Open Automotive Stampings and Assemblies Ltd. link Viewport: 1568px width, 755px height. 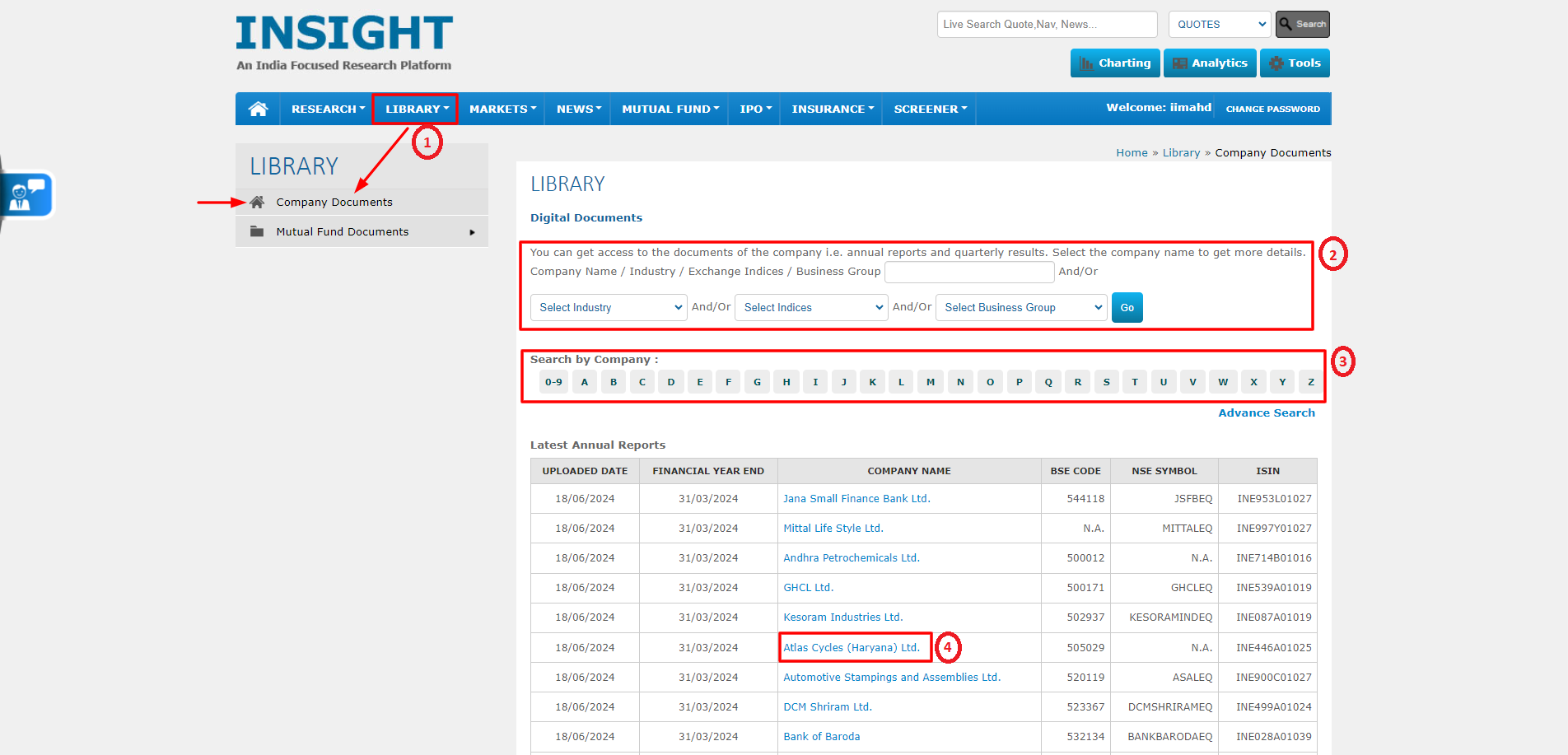click(x=892, y=678)
